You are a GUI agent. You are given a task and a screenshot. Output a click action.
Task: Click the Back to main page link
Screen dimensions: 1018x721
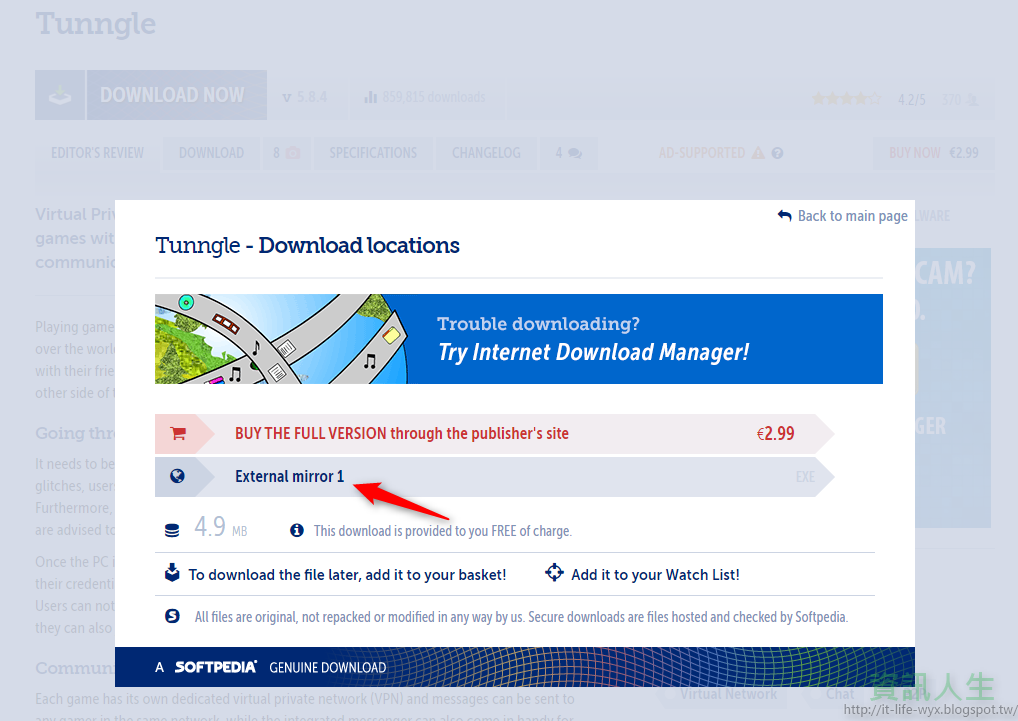click(x=852, y=216)
